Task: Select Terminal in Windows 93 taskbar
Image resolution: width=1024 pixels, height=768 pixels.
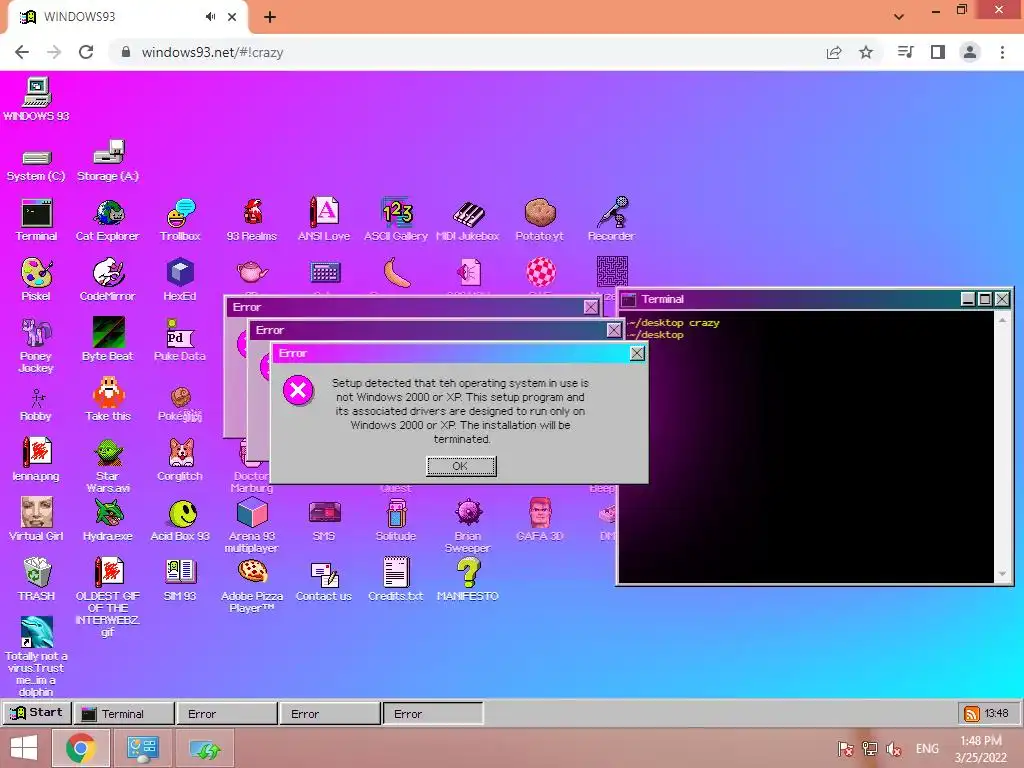Action: [x=124, y=714]
